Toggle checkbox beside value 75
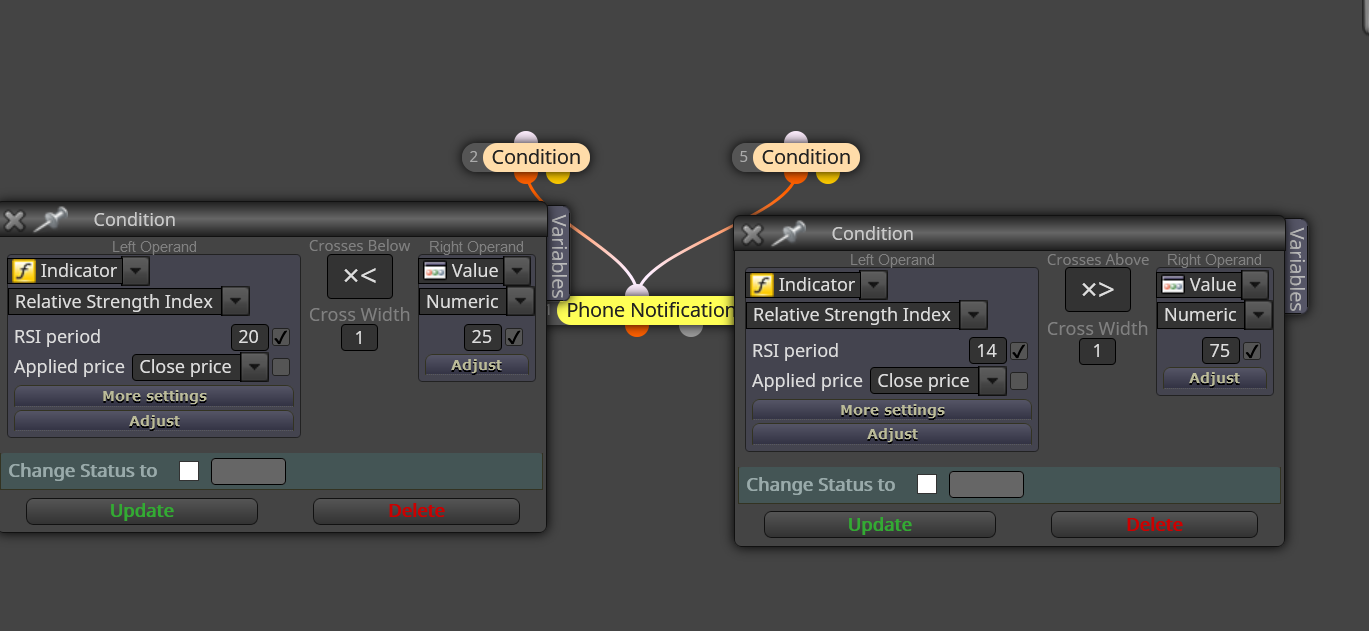Screen dimensions: 1369x631 (1252, 351)
